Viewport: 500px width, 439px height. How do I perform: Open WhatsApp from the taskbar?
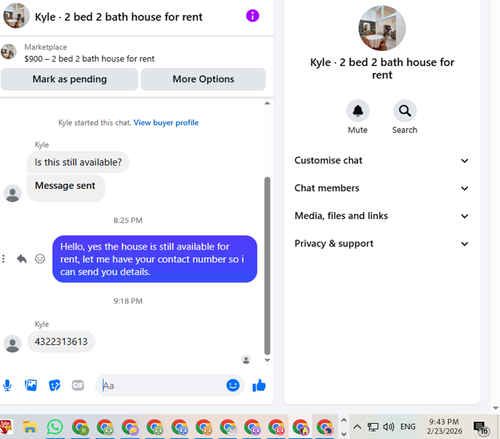point(55,427)
